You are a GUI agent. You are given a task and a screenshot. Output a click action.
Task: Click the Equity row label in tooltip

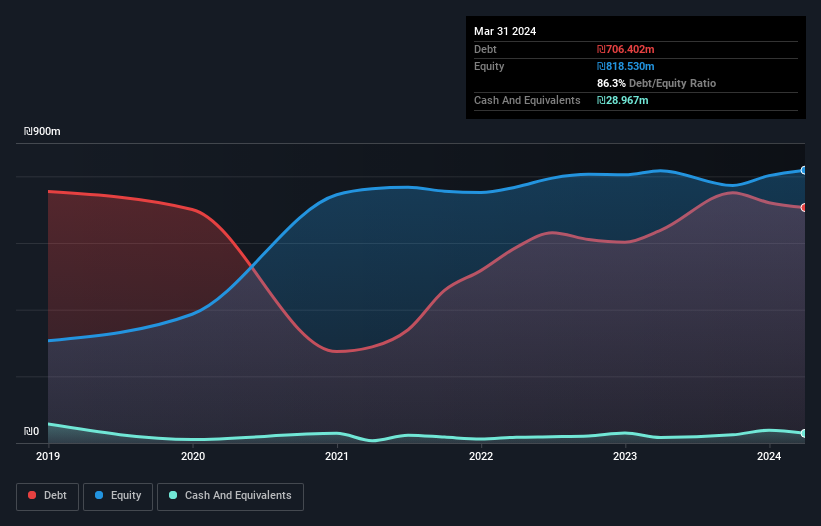[x=489, y=66]
